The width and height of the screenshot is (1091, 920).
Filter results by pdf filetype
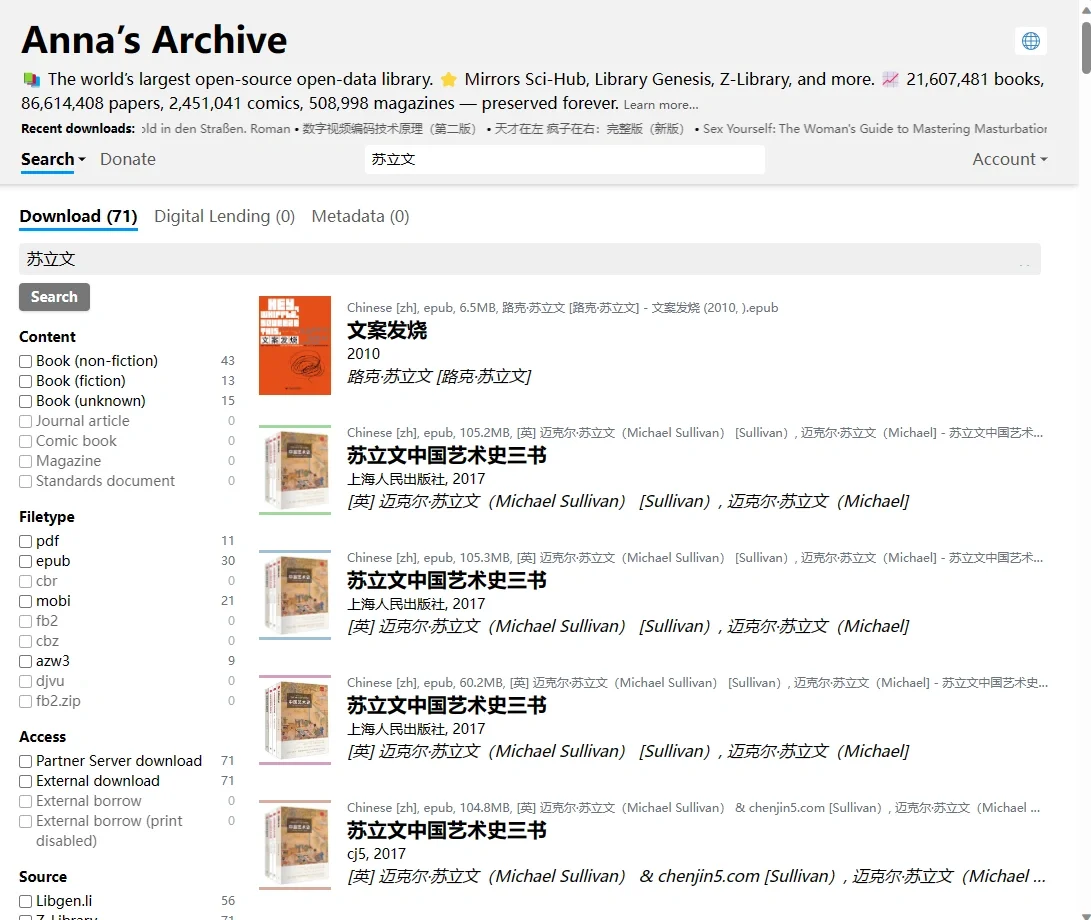(x=26, y=541)
